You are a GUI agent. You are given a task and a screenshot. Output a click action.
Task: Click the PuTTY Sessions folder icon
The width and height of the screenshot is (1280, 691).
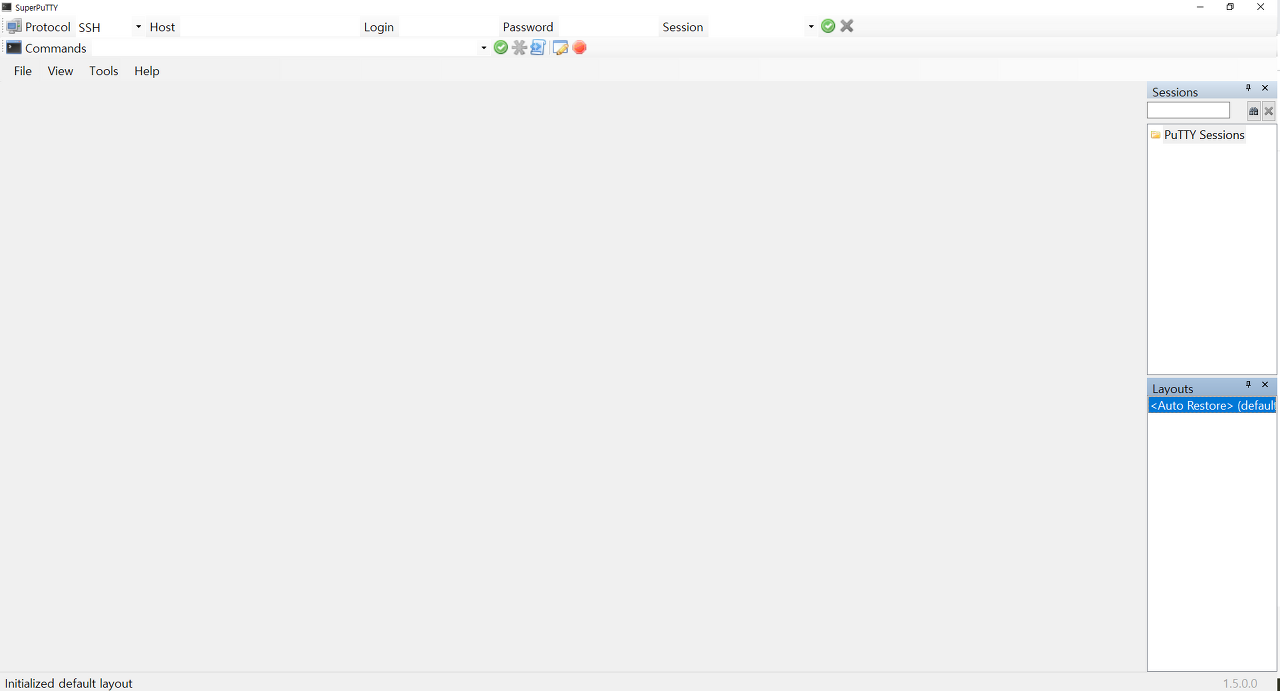[x=1156, y=135]
